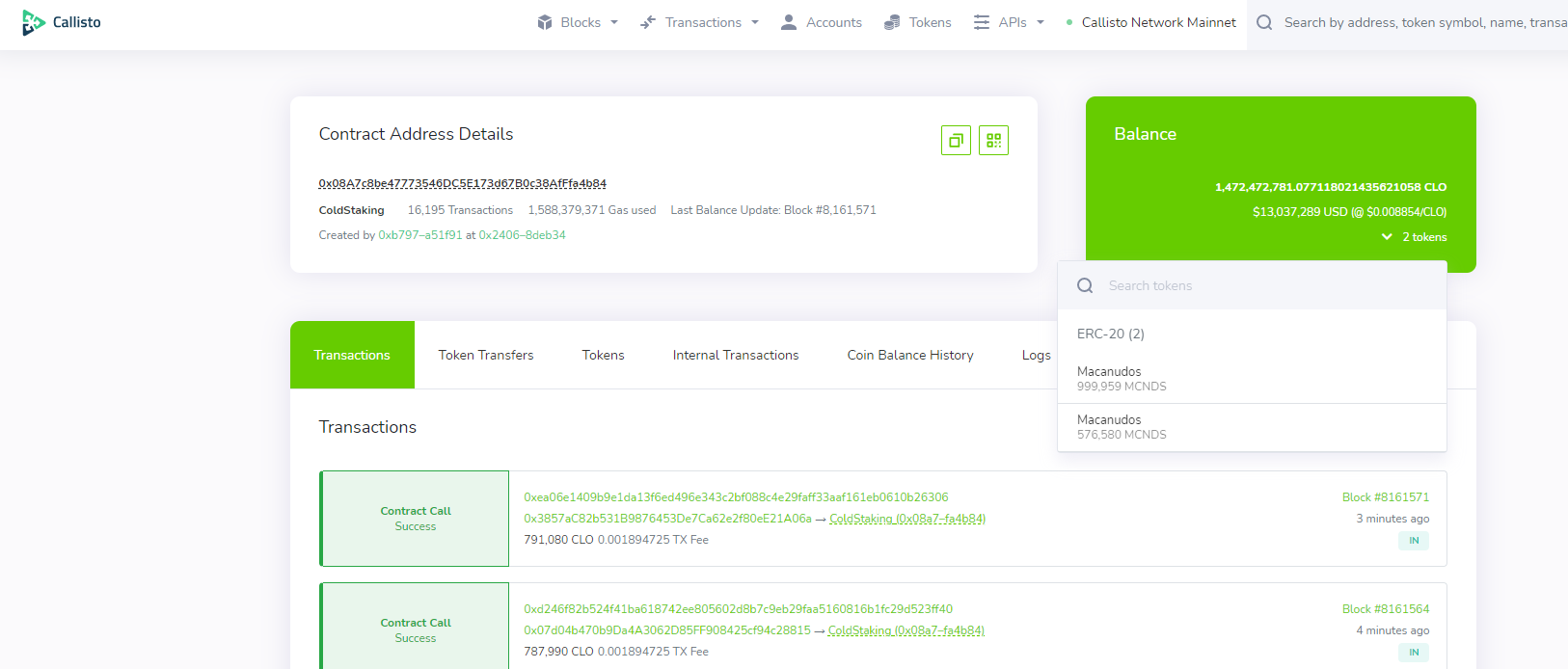Open Block #8161564 link
Image resolution: width=1568 pixels, height=669 pixels.
click(1386, 609)
